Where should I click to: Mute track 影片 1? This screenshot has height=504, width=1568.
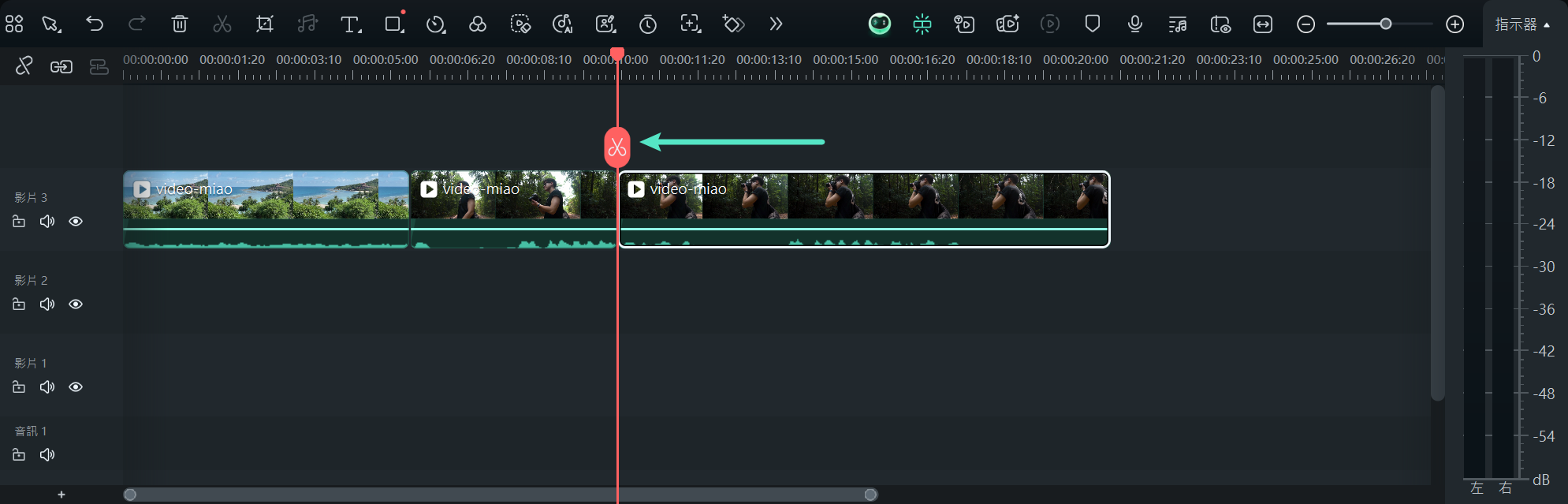click(47, 387)
